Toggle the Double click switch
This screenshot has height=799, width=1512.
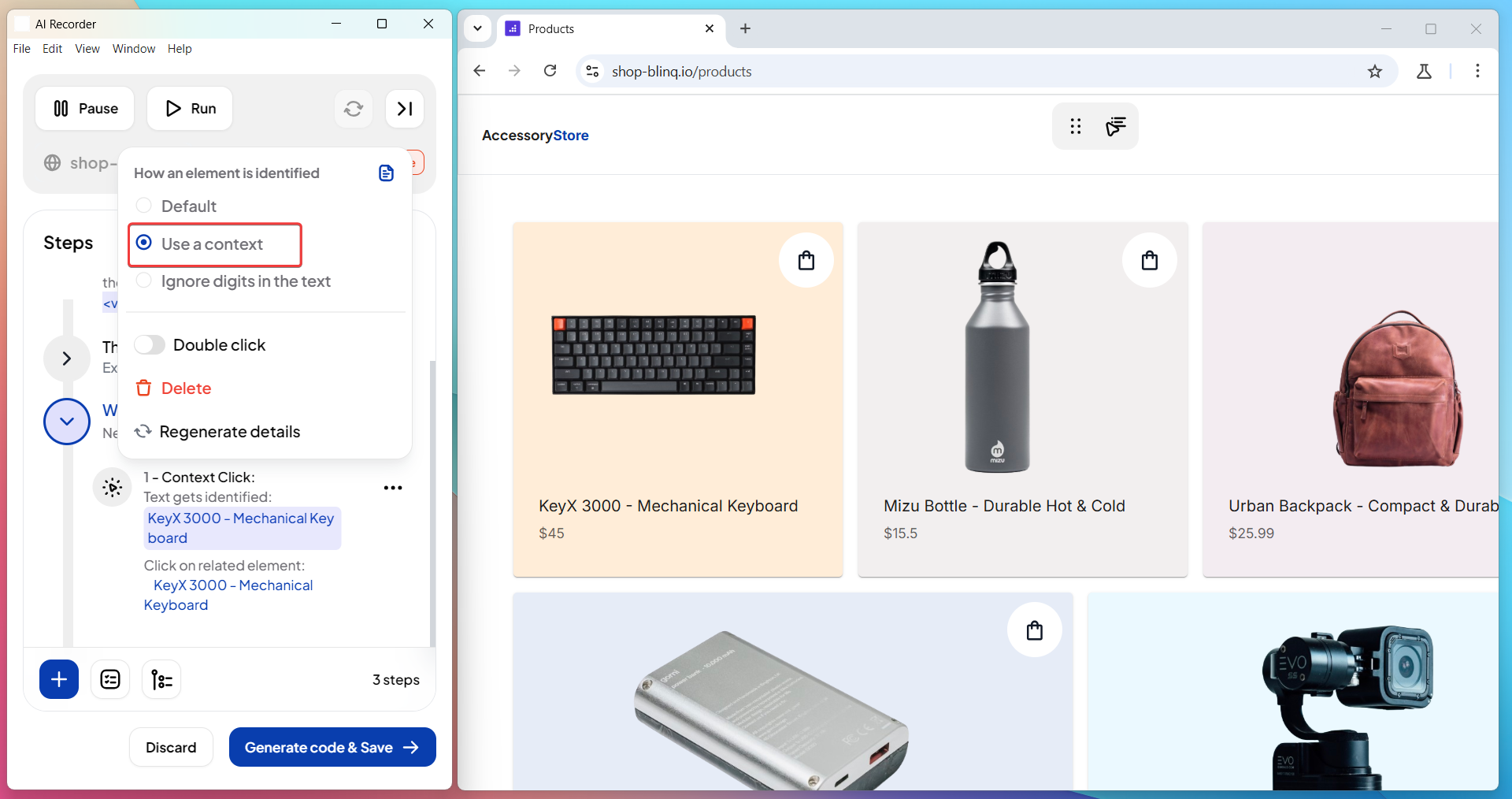pos(150,345)
